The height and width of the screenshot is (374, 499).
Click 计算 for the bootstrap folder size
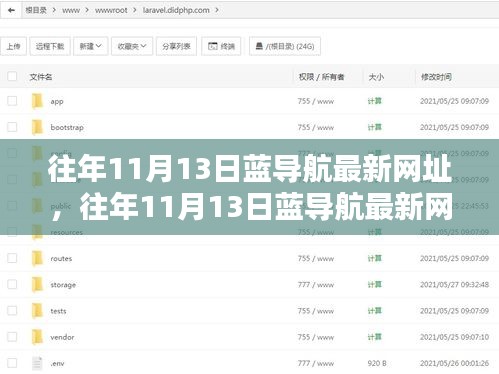point(375,127)
